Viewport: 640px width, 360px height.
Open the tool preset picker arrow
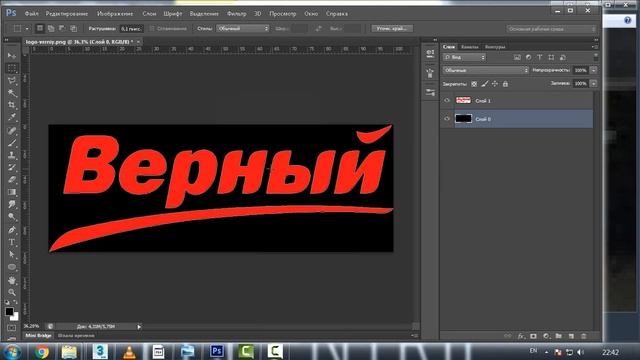(27, 29)
